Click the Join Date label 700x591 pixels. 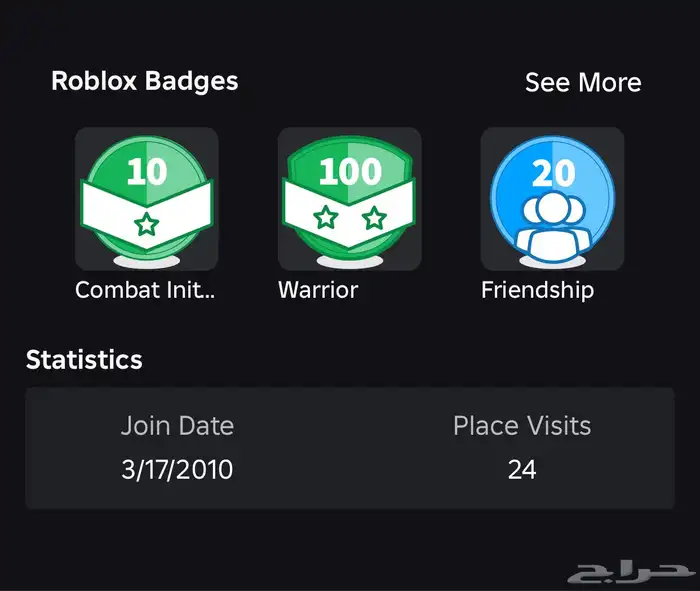pyautogui.click(x=177, y=426)
